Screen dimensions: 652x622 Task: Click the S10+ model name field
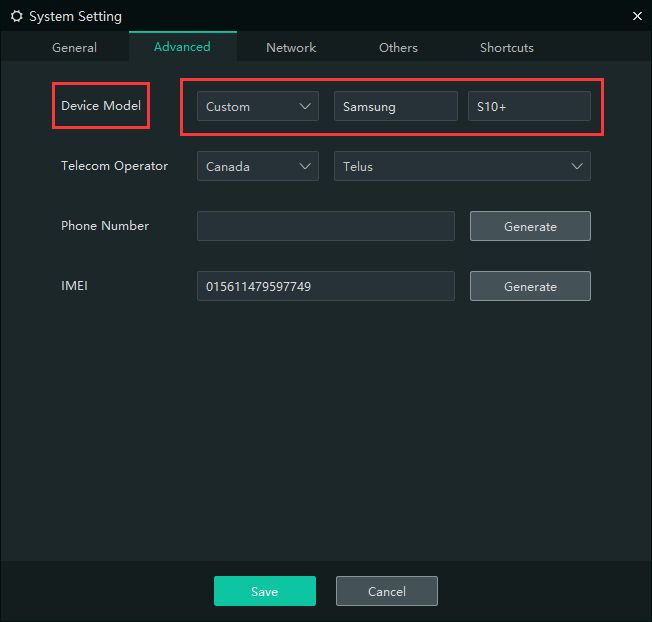pyautogui.click(x=529, y=107)
